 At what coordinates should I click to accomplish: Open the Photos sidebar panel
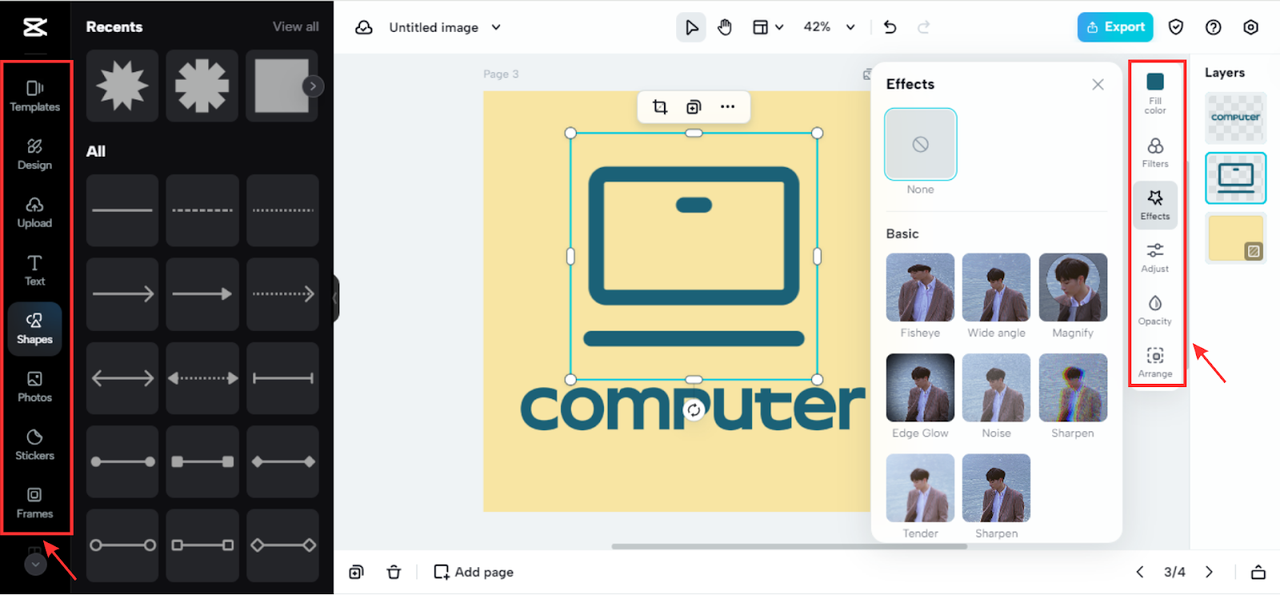[35, 387]
